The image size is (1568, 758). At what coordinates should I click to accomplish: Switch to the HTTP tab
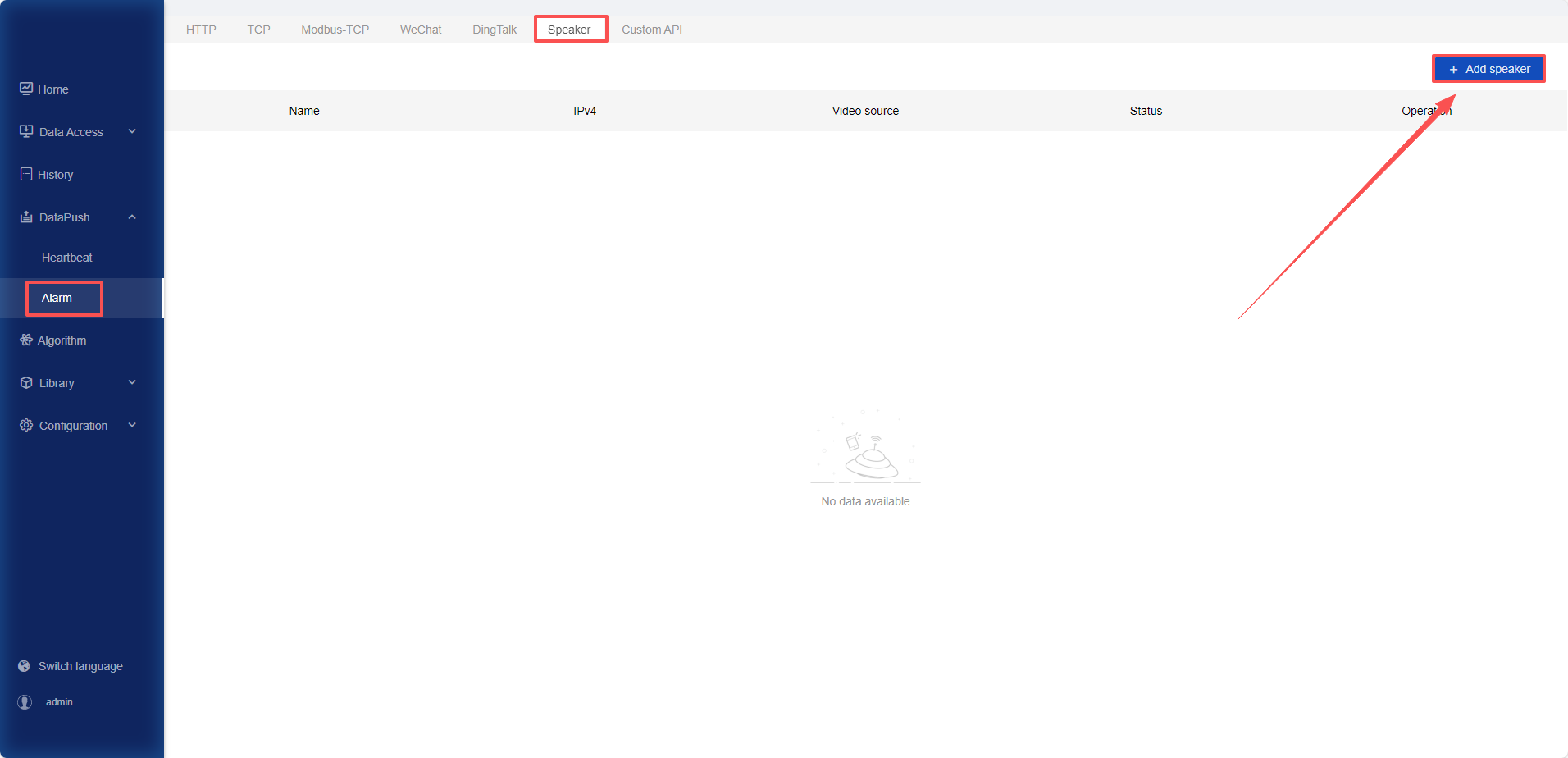201,30
